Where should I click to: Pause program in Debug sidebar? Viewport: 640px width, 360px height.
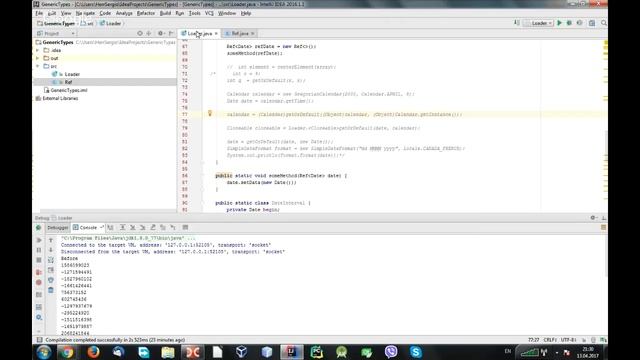[x=39, y=250]
